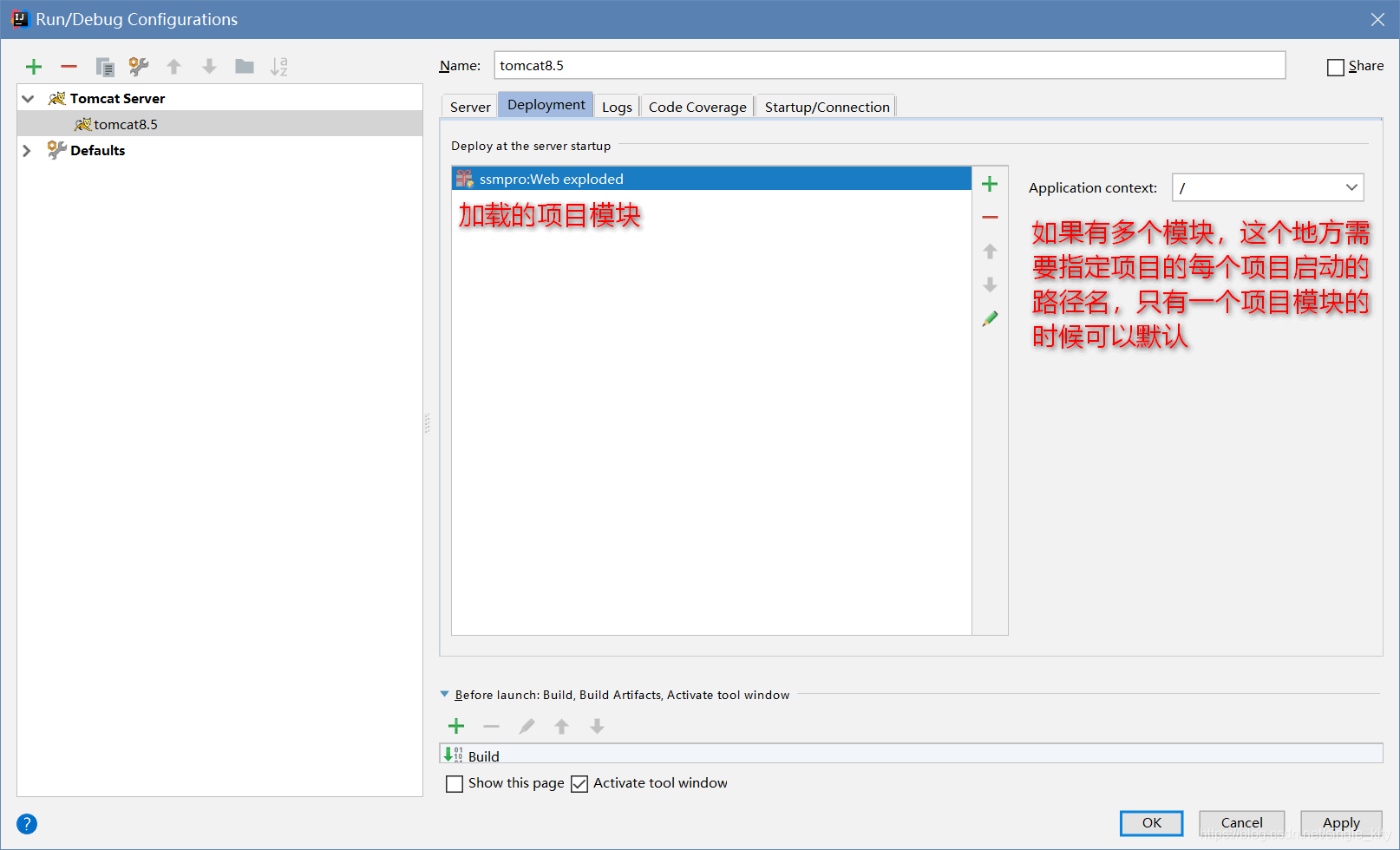
Task: Edit before launch task pencil icon
Action: pyautogui.click(x=527, y=726)
